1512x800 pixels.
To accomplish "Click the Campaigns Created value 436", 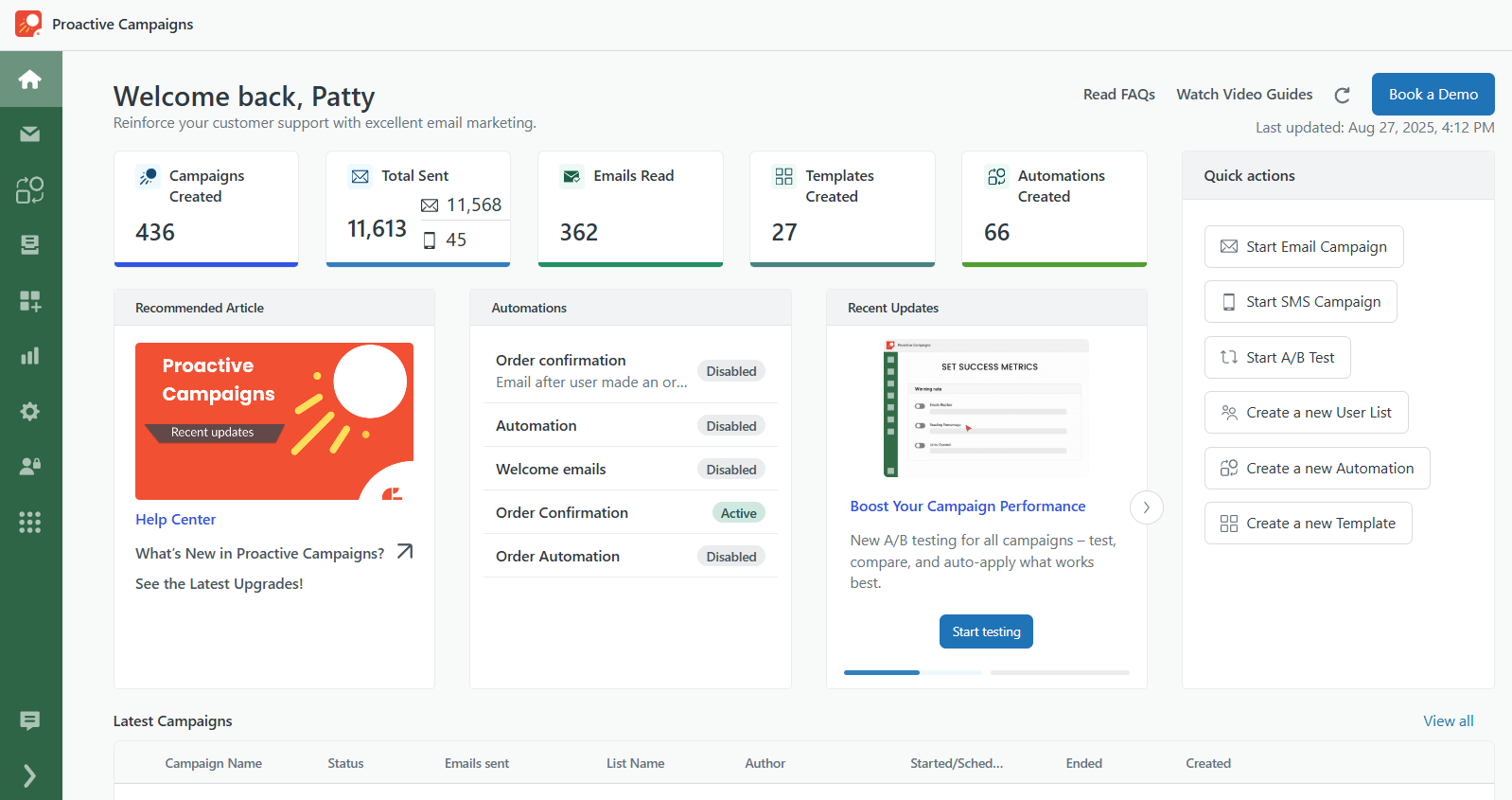I will [155, 232].
